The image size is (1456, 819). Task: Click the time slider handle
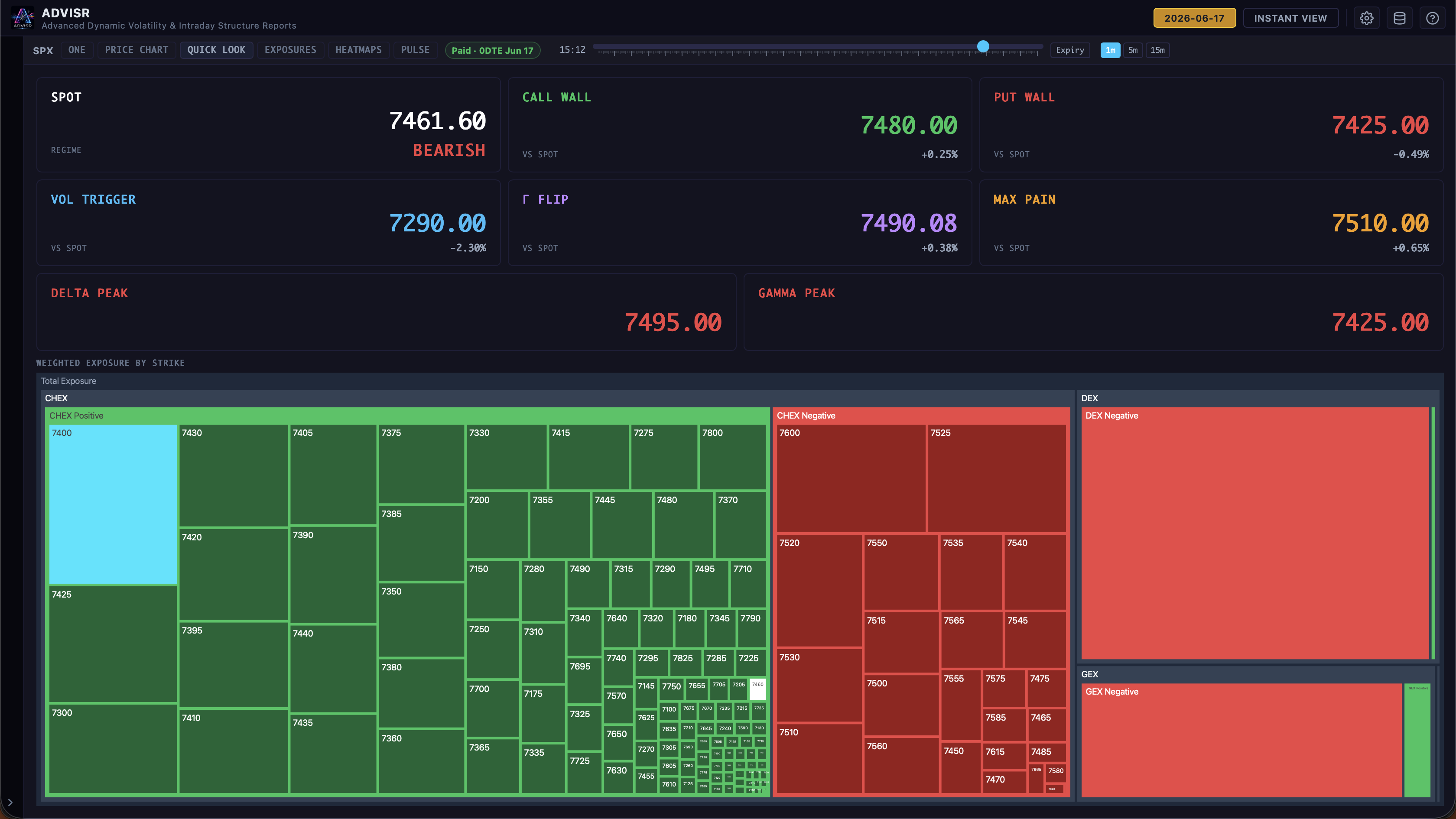click(x=983, y=46)
